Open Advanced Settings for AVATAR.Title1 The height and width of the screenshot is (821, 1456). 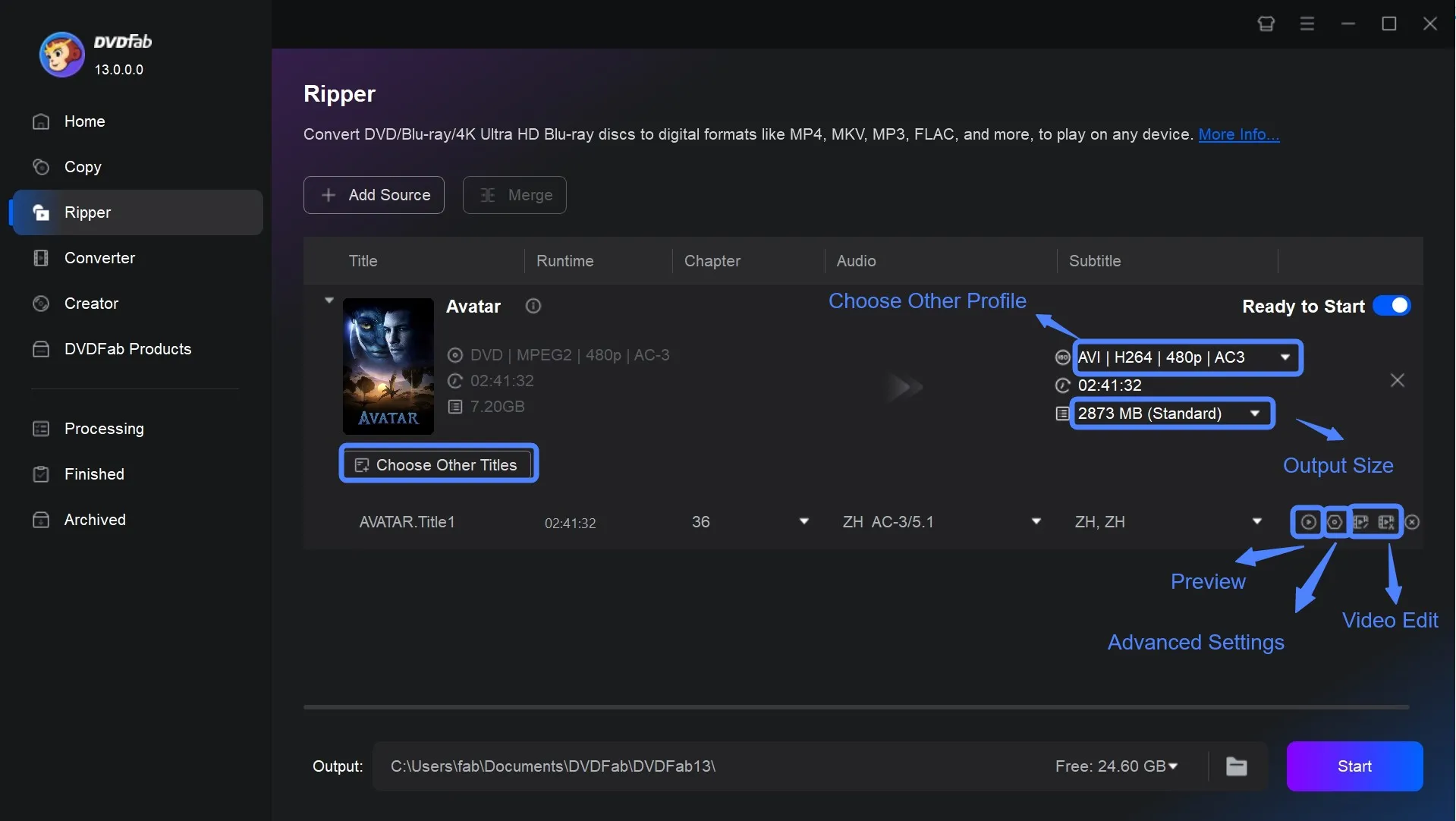[x=1334, y=522]
